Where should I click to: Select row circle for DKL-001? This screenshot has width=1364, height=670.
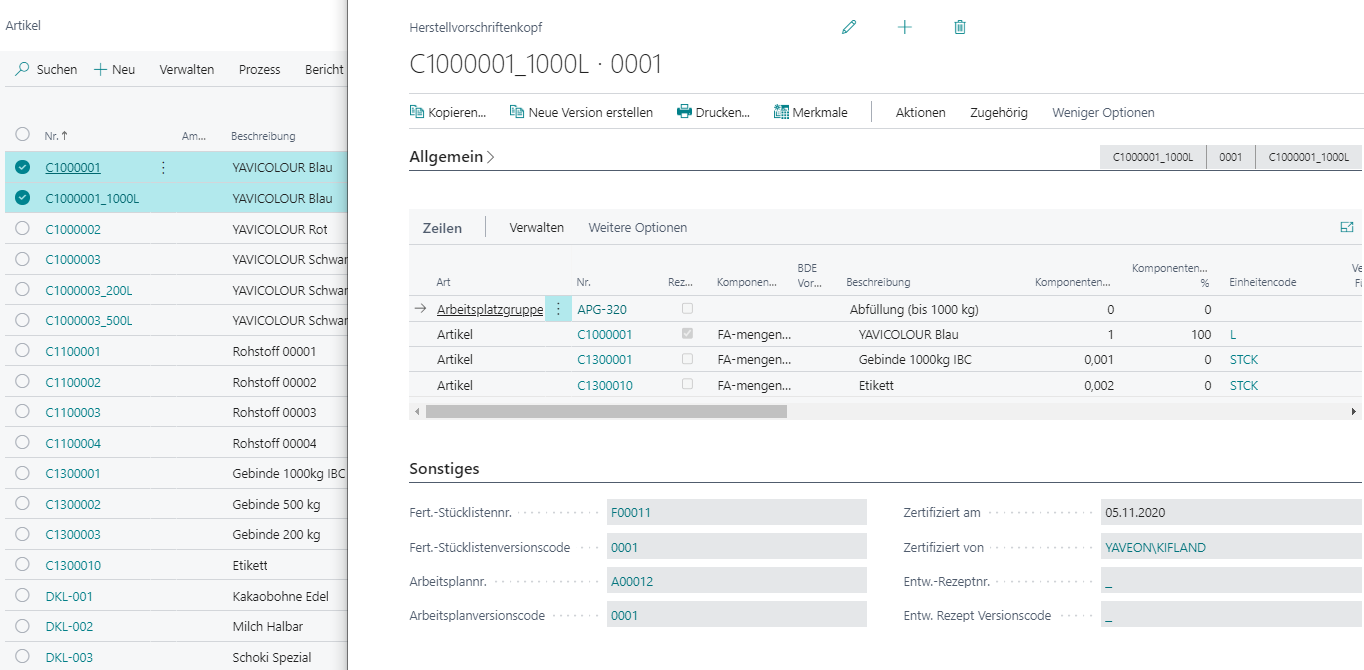pos(22,596)
